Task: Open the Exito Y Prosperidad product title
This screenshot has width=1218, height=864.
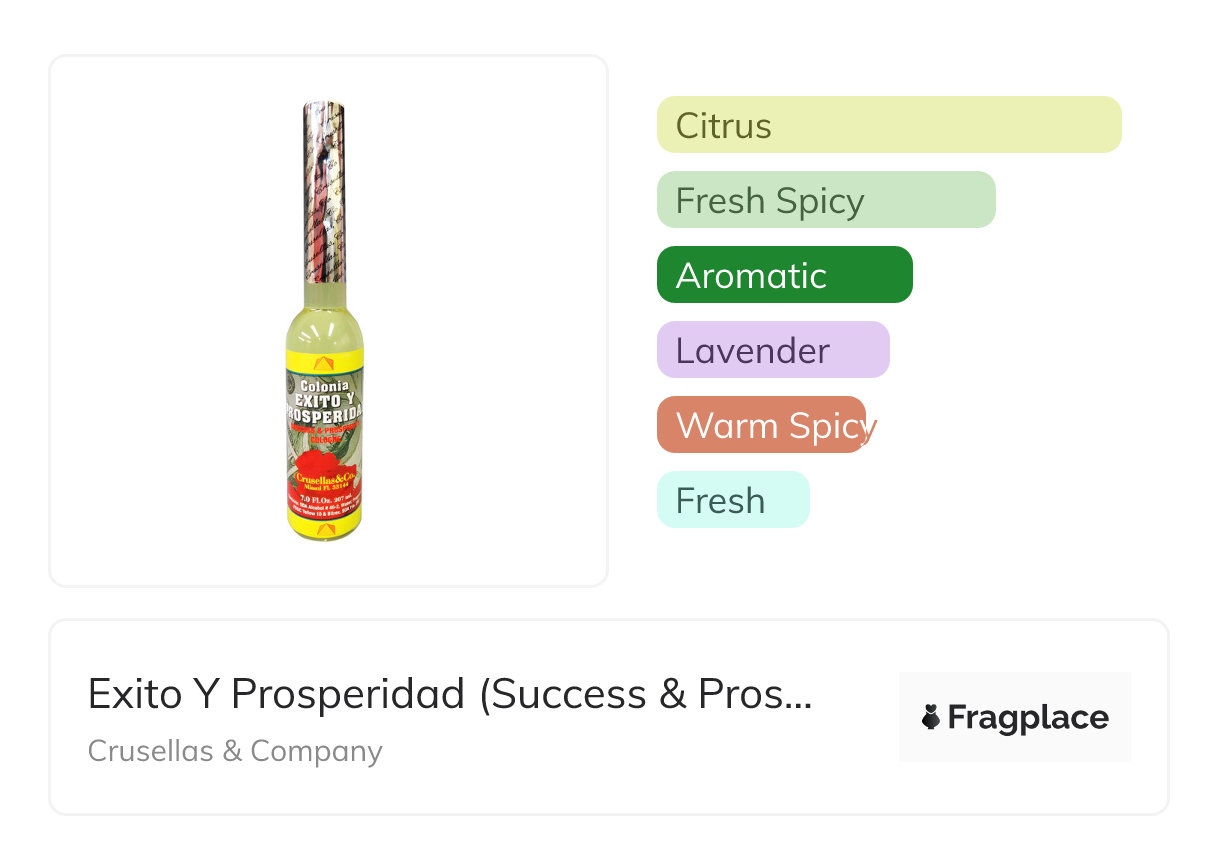Action: tap(449, 693)
